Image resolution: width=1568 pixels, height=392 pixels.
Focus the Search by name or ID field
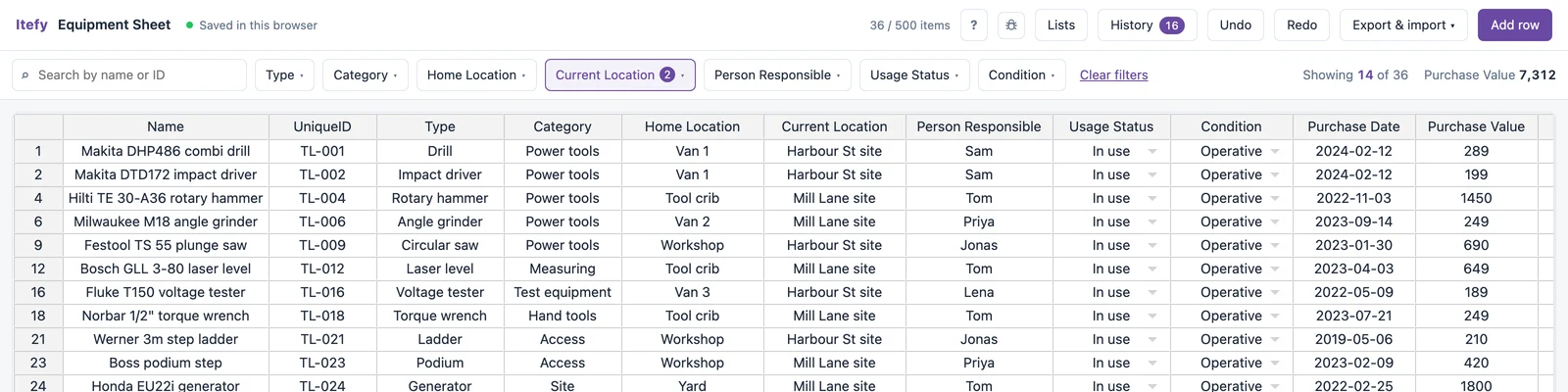click(x=129, y=75)
